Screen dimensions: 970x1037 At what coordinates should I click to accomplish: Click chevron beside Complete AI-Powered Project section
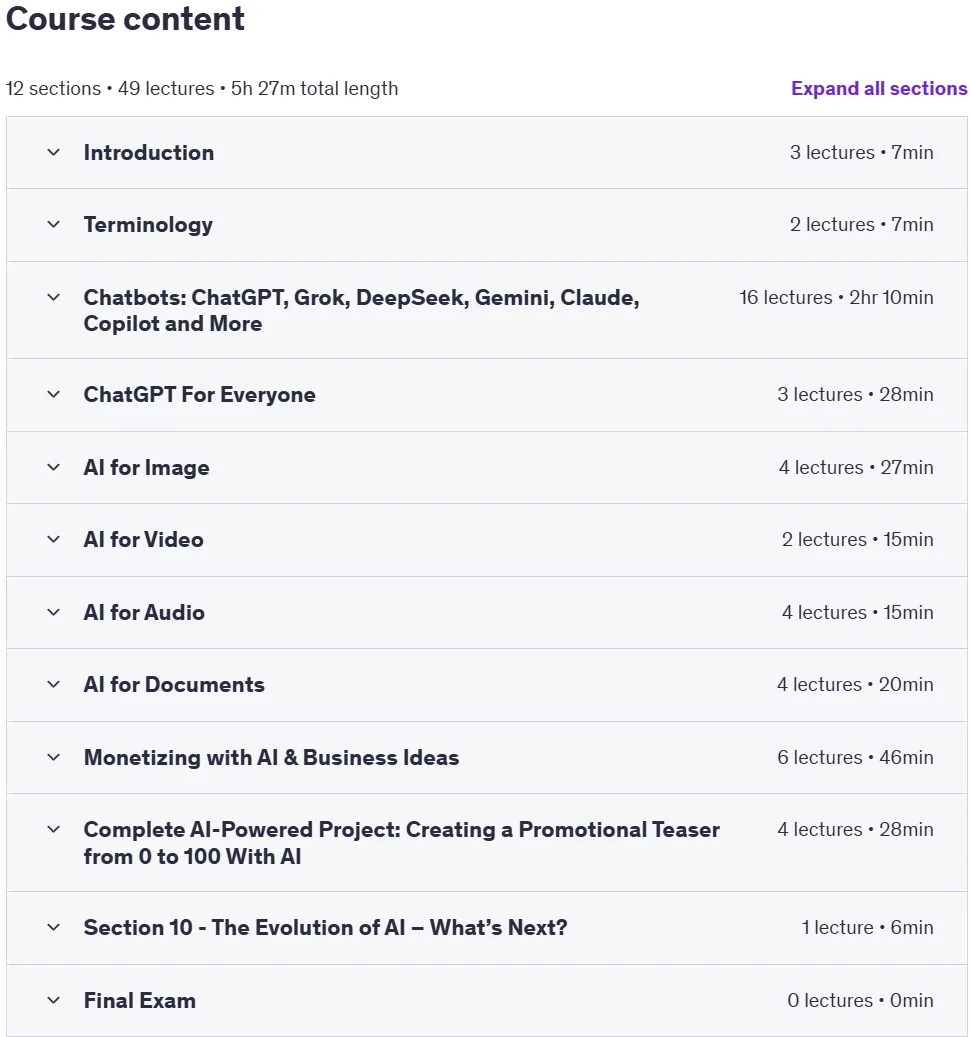coord(54,829)
